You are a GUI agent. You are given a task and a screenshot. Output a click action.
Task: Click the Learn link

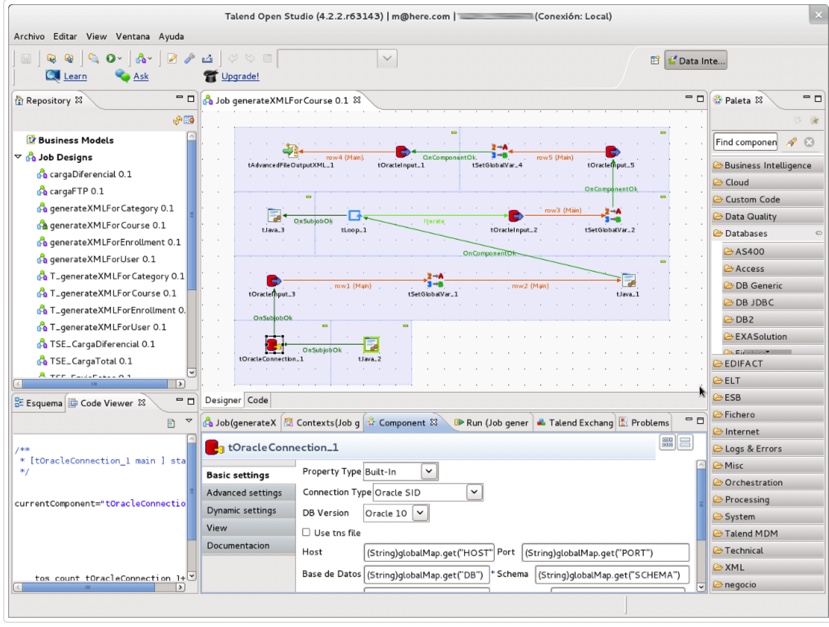tap(75, 76)
